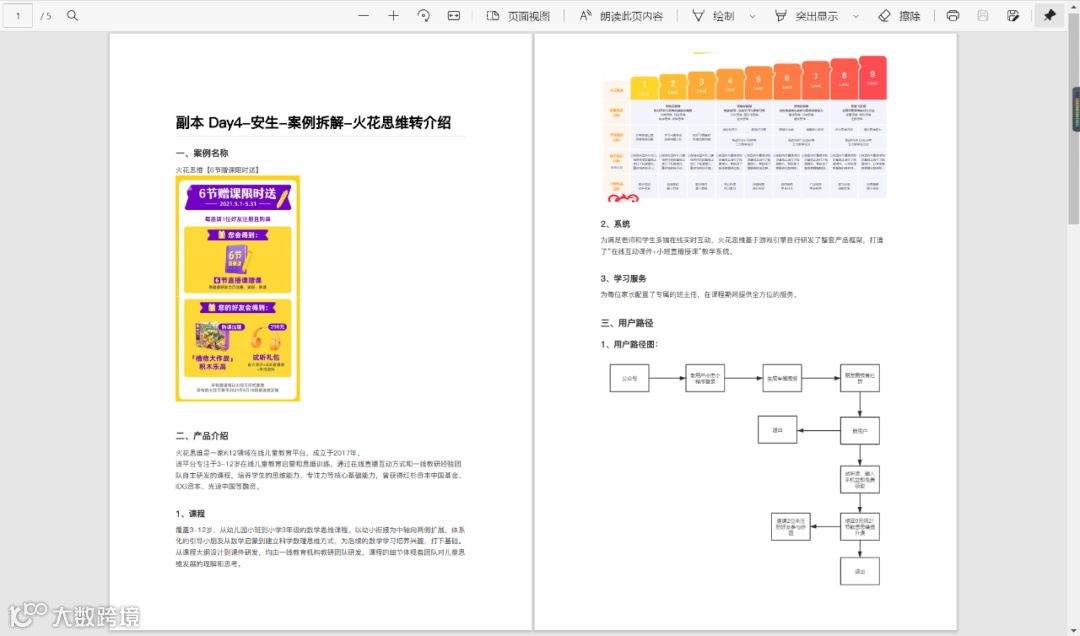Zoom in with the plus icon
The width and height of the screenshot is (1080, 636).
393,15
